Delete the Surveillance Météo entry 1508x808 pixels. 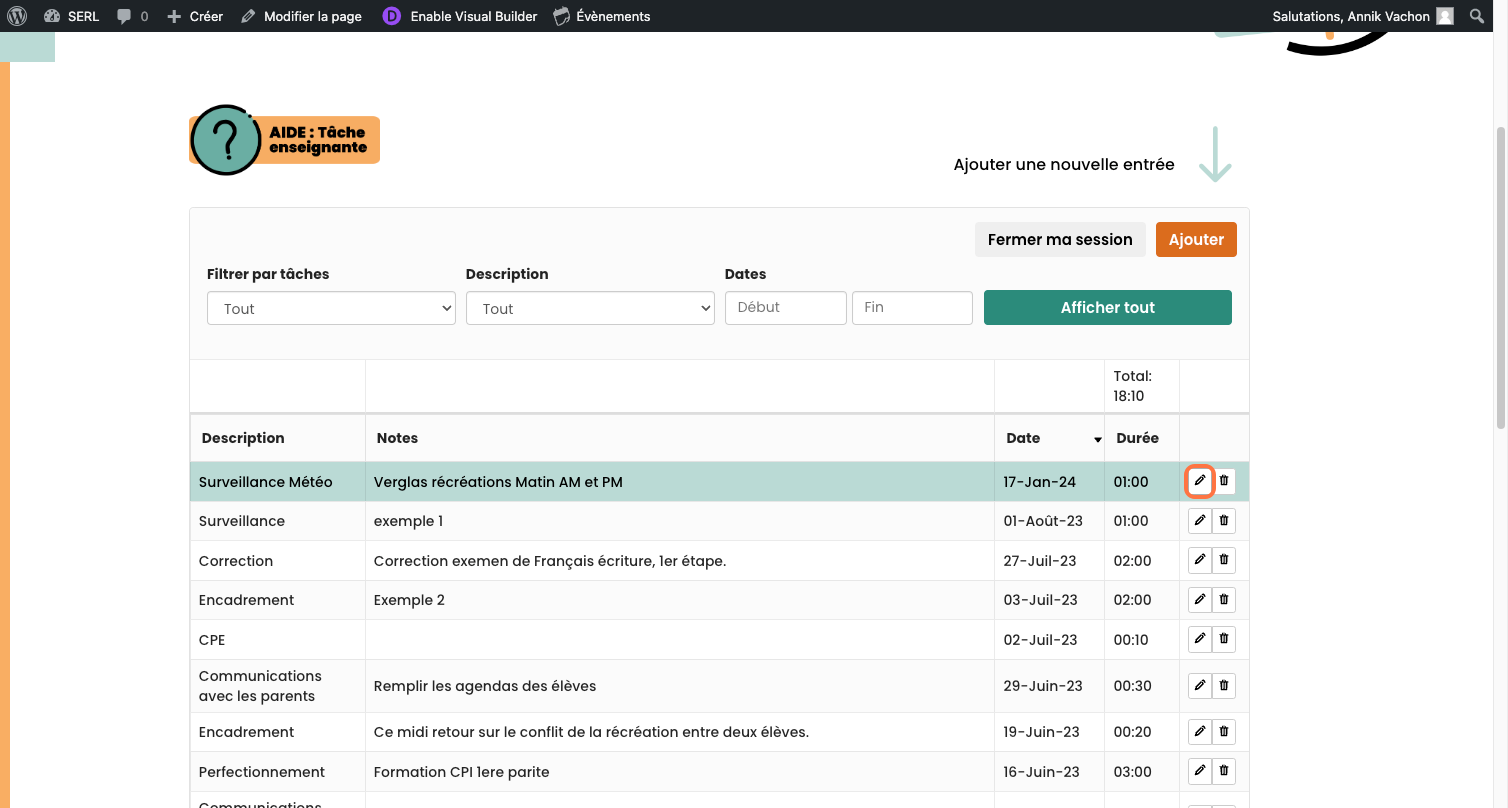(x=1224, y=481)
